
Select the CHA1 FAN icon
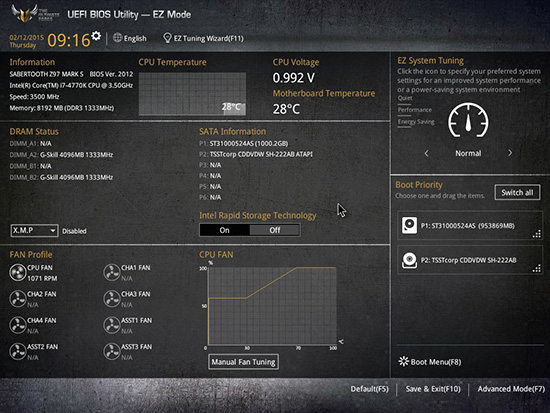(112, 272)
